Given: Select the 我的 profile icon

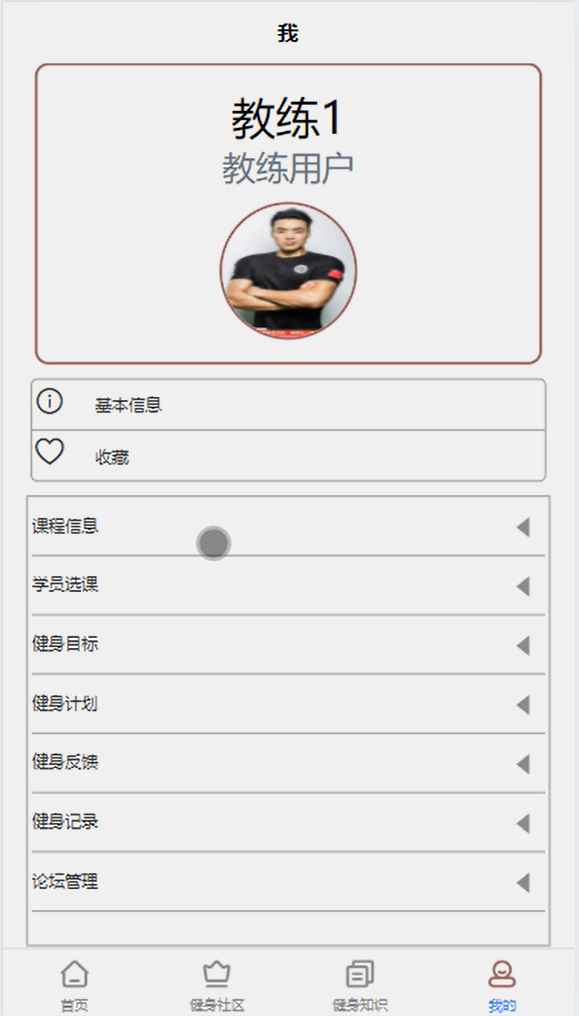Looking at the screenshot, I should coord(502,973).
